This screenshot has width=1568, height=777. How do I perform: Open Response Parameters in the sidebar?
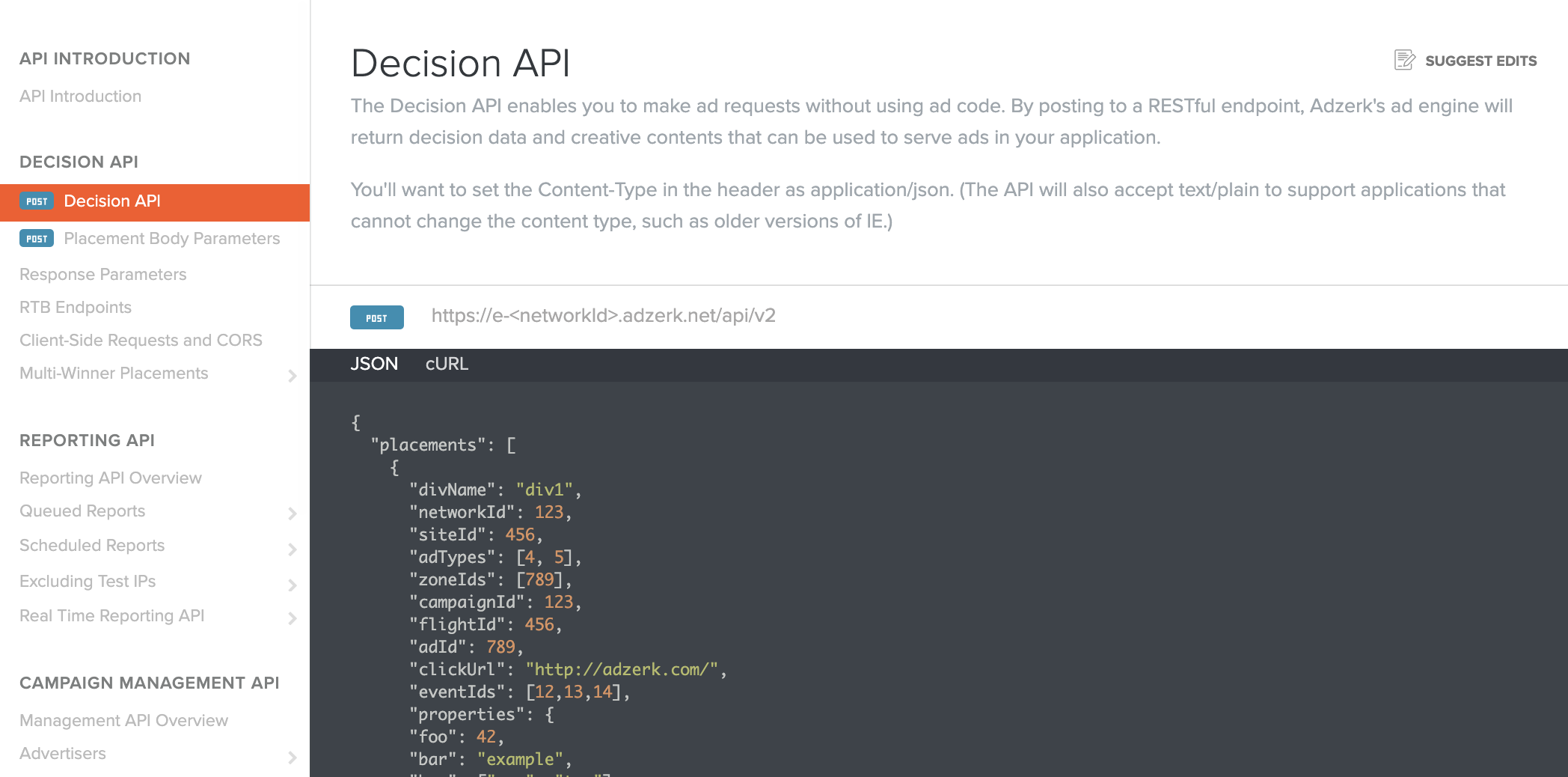point(102,275)
